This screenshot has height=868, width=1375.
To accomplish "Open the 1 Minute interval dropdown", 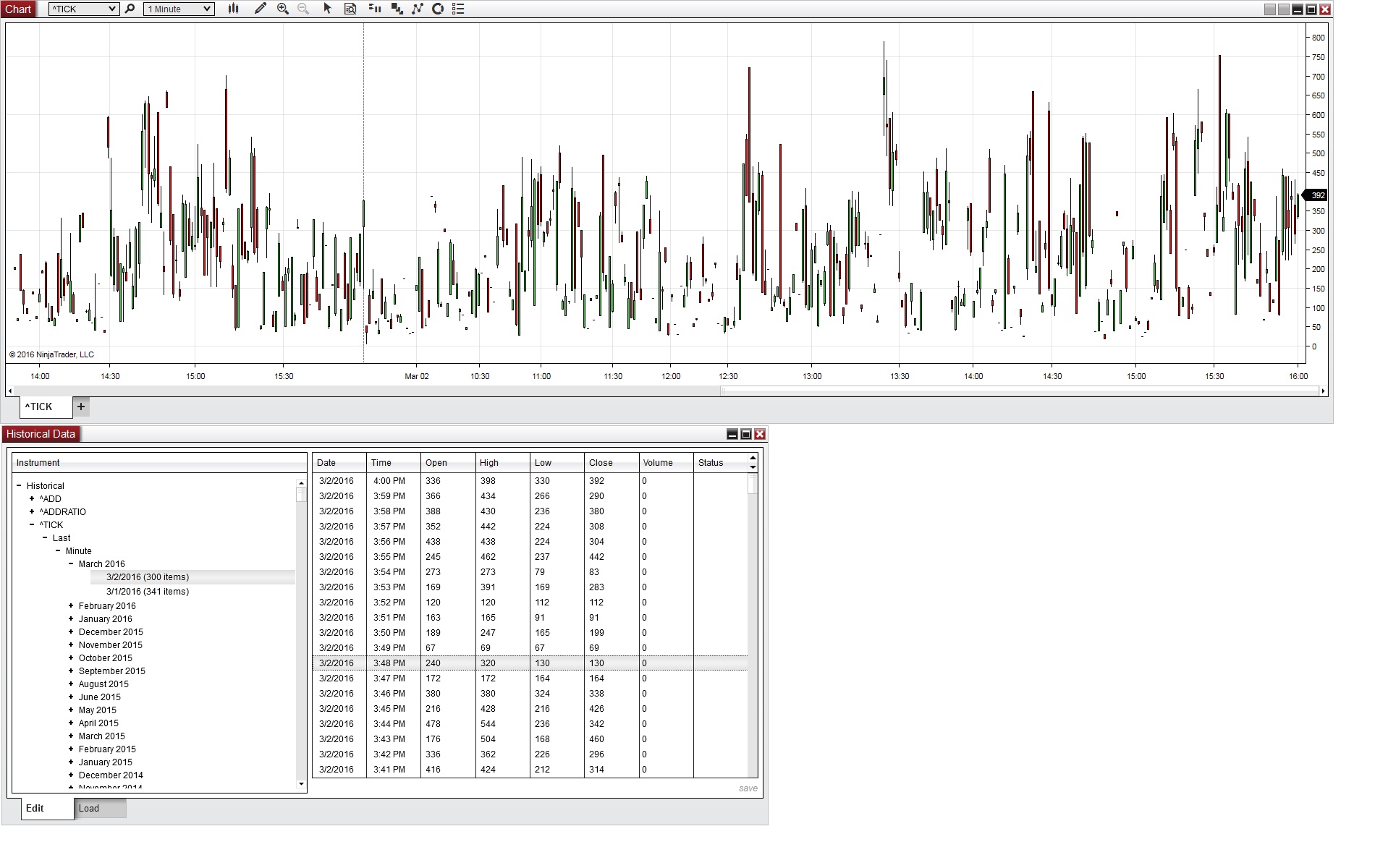I will click(179, 9).
